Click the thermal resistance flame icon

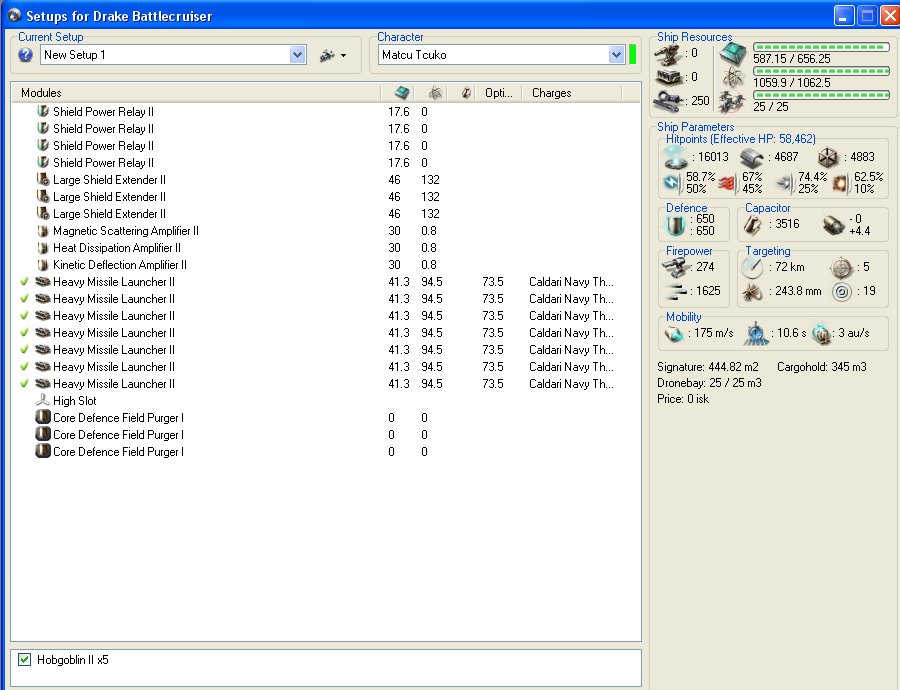coord(727,183)
